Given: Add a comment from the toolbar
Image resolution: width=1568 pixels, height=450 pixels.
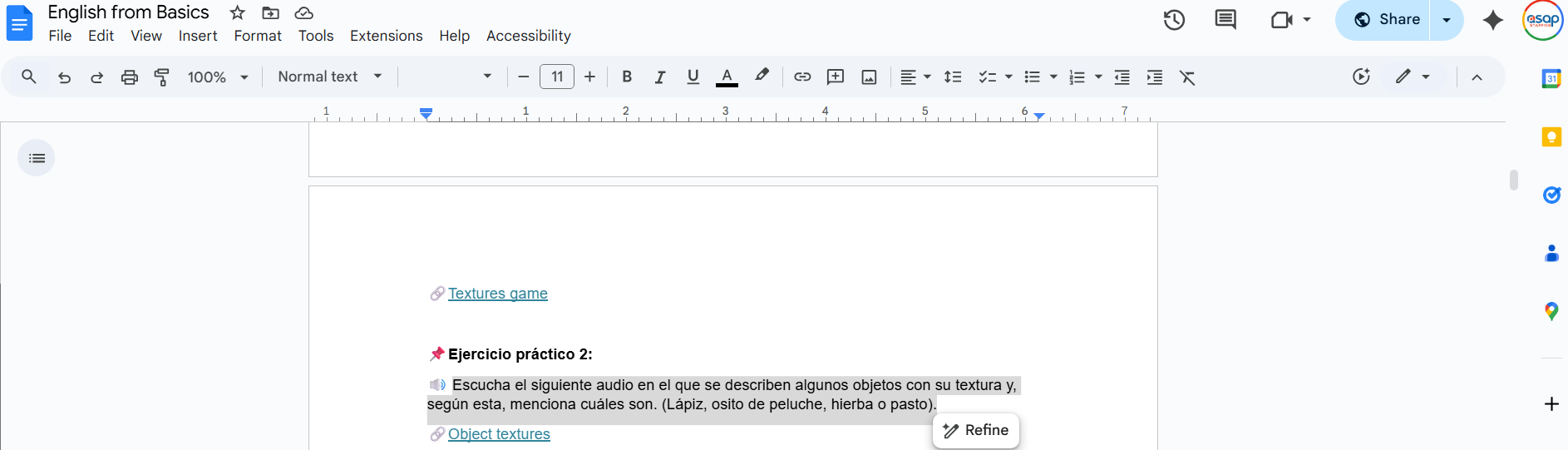Looking at the screenshot, I should click(x=836, y=77).
